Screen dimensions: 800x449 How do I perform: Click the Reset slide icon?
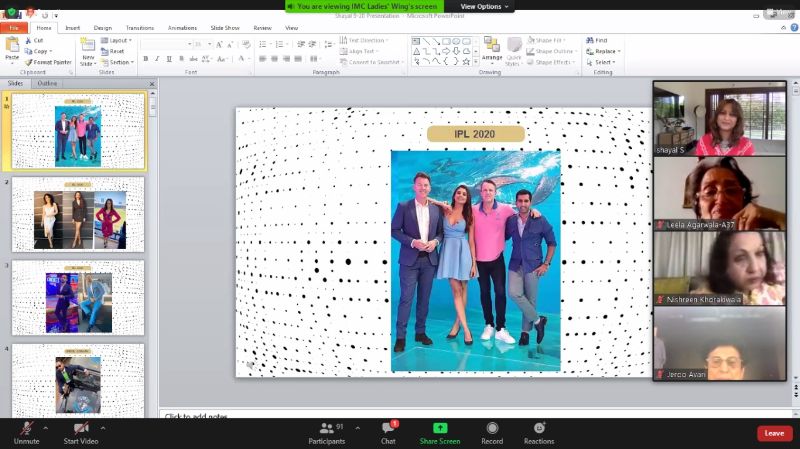click(105, 51)
